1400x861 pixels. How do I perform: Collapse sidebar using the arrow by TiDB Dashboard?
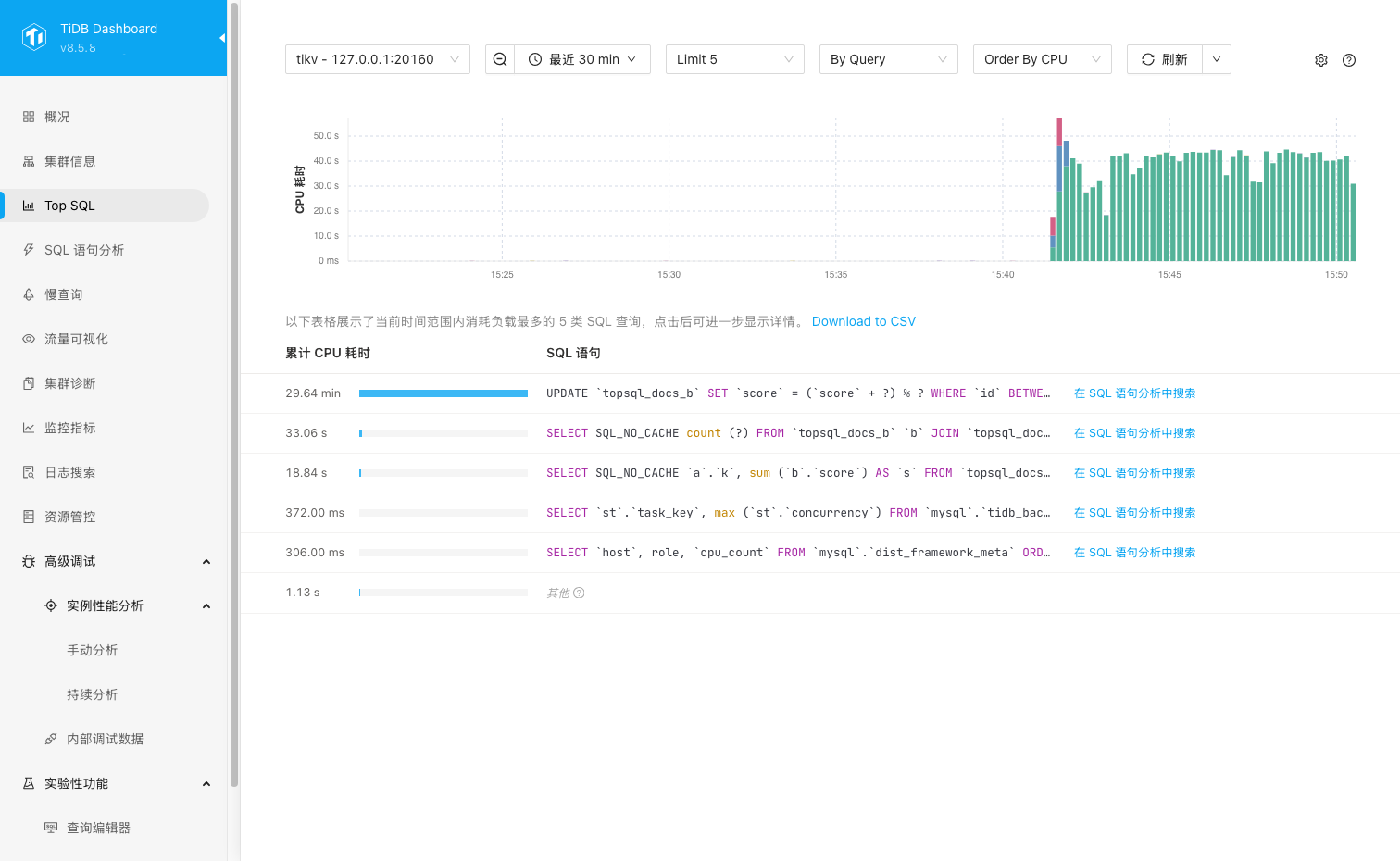(x=221, y=38)
